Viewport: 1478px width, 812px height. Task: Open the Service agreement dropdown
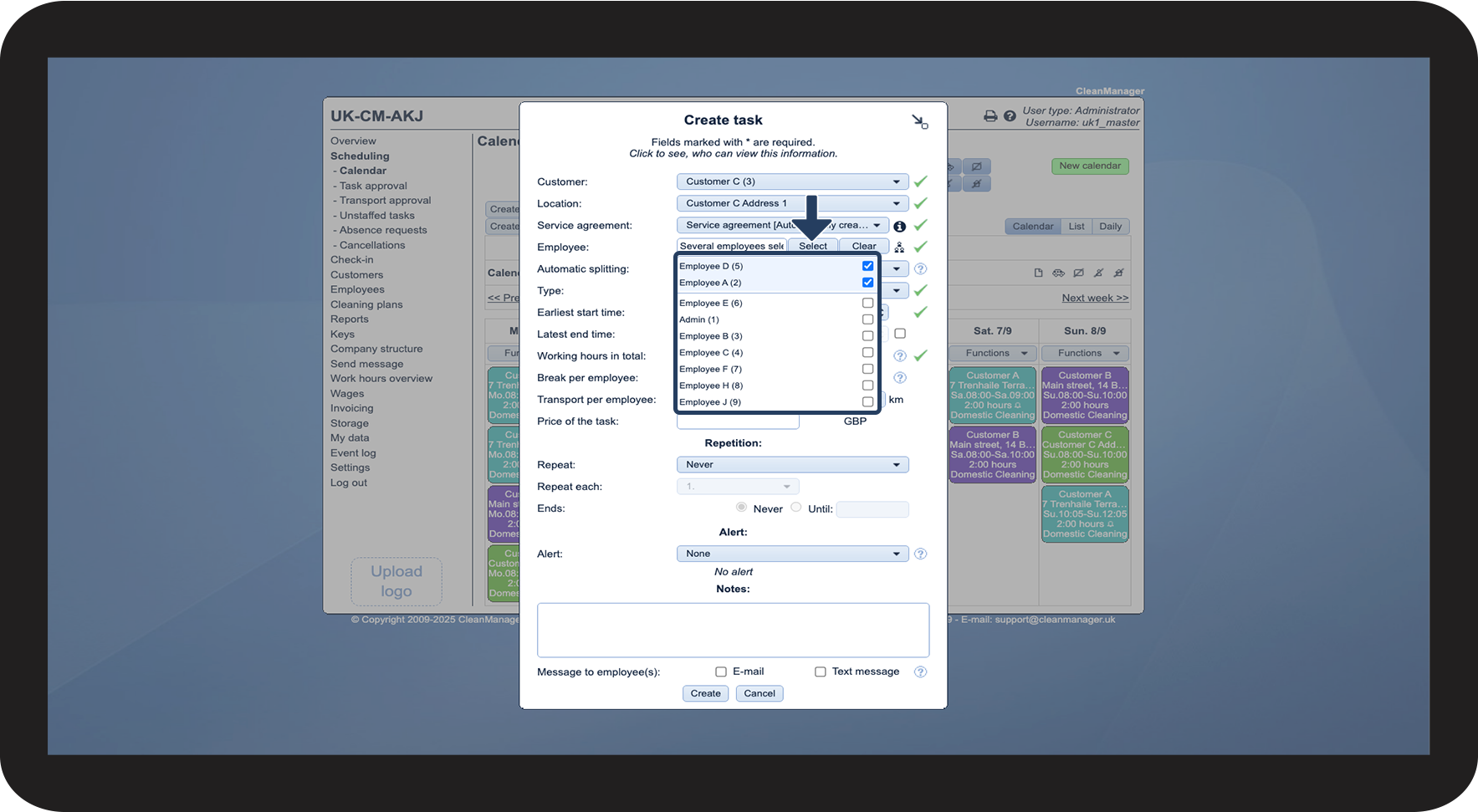point(782,225)
